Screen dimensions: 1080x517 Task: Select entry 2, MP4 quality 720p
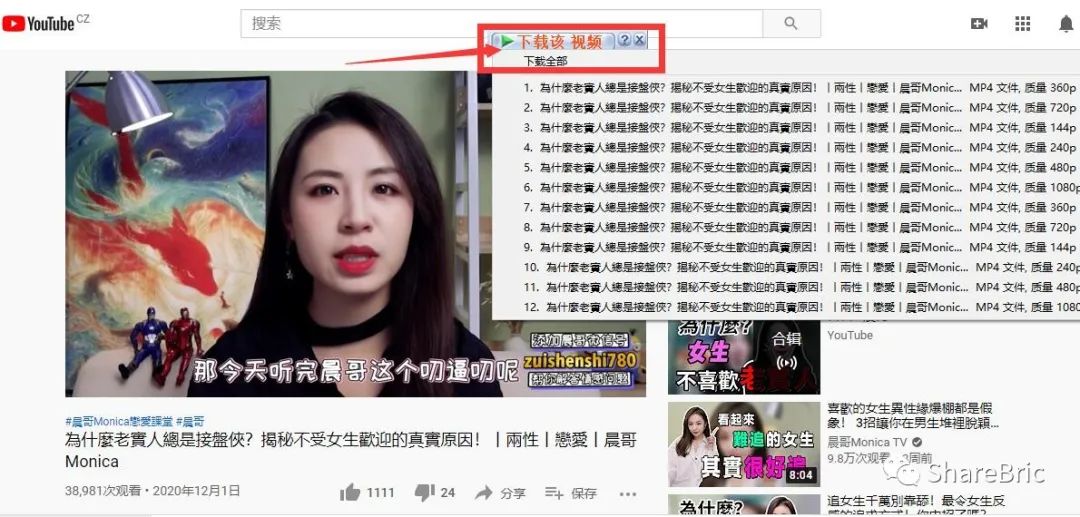click(x=800, y=108)
